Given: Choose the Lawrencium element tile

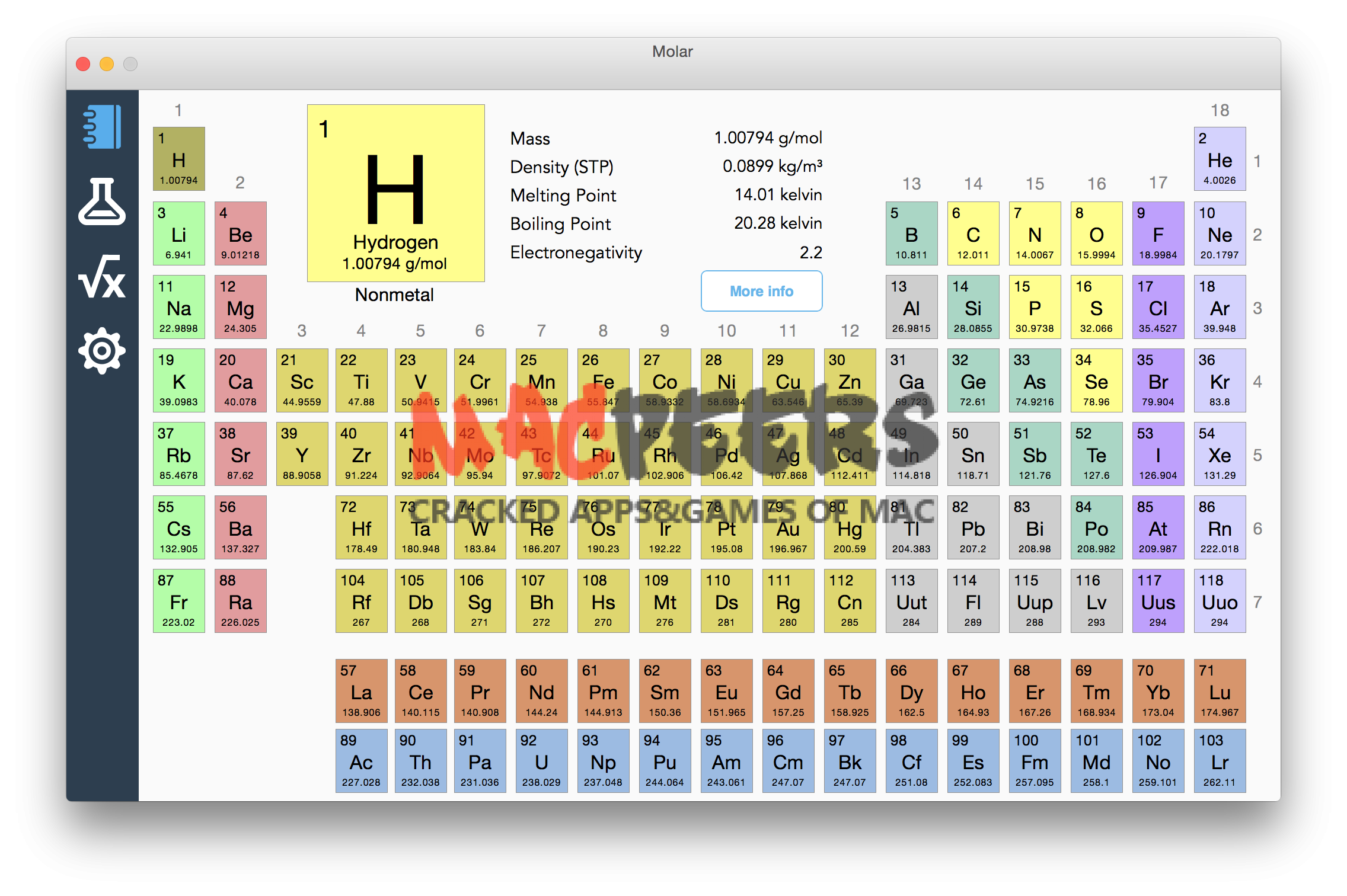Looking at the screenshot, I should (x=1220, y=761).
